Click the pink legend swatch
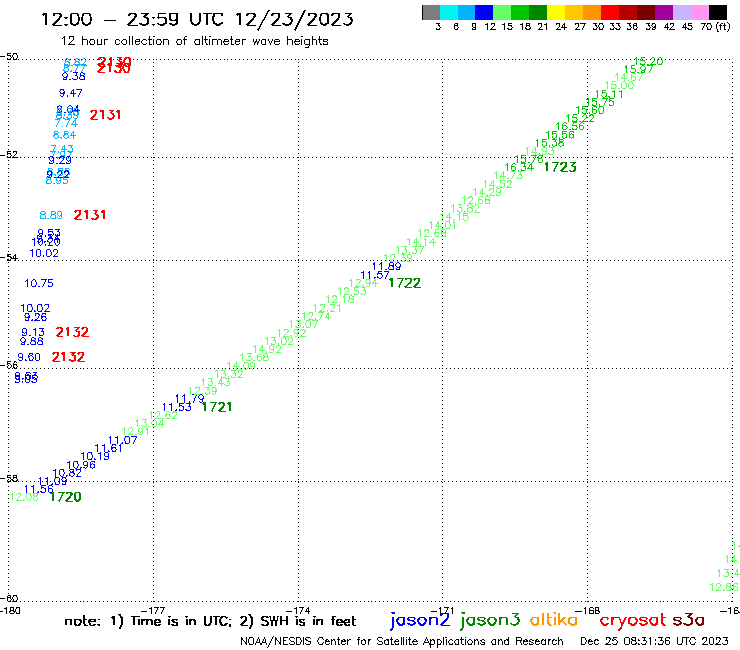740x650 pixels. (x=699, y=12)
